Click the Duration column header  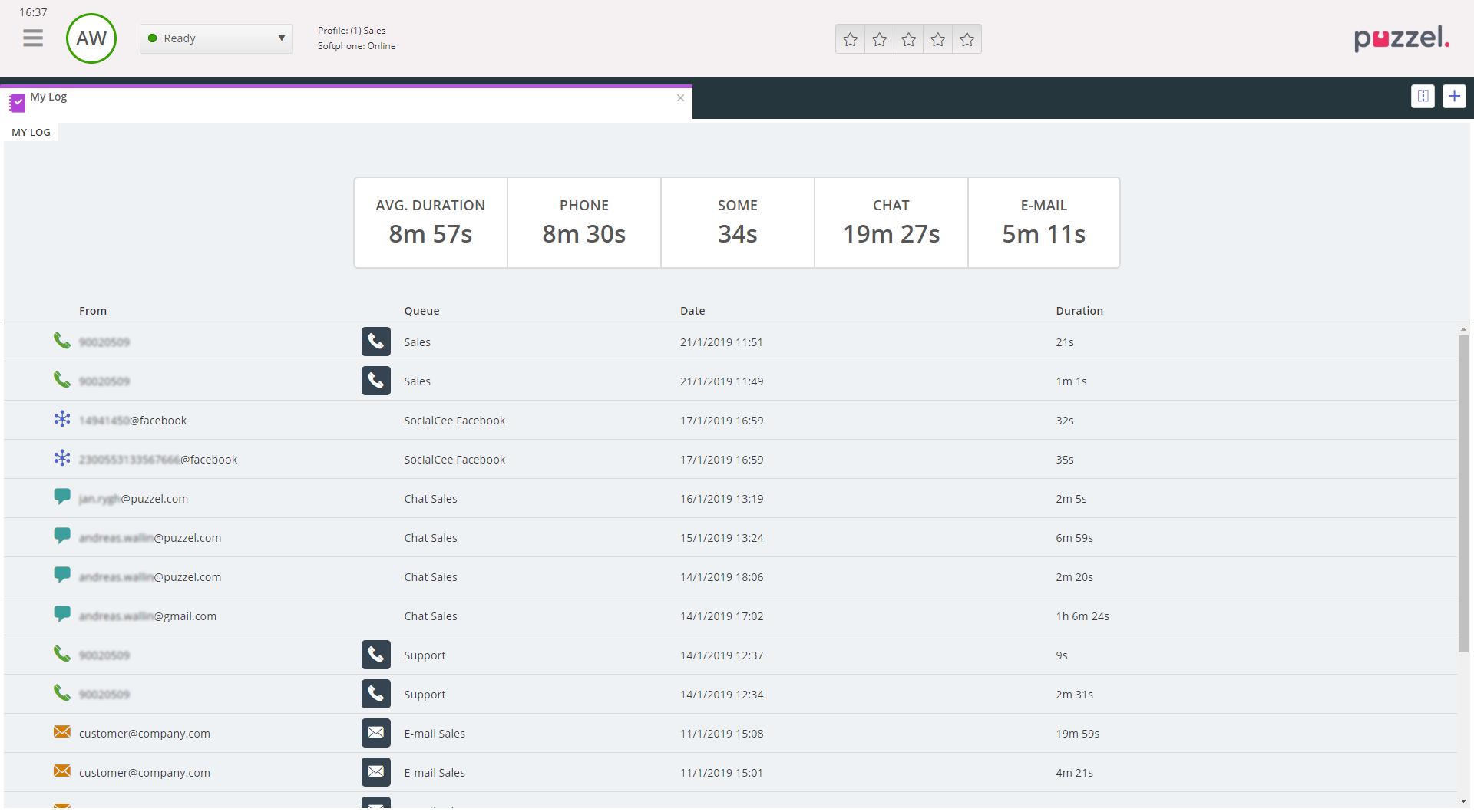coord(1079,311)
